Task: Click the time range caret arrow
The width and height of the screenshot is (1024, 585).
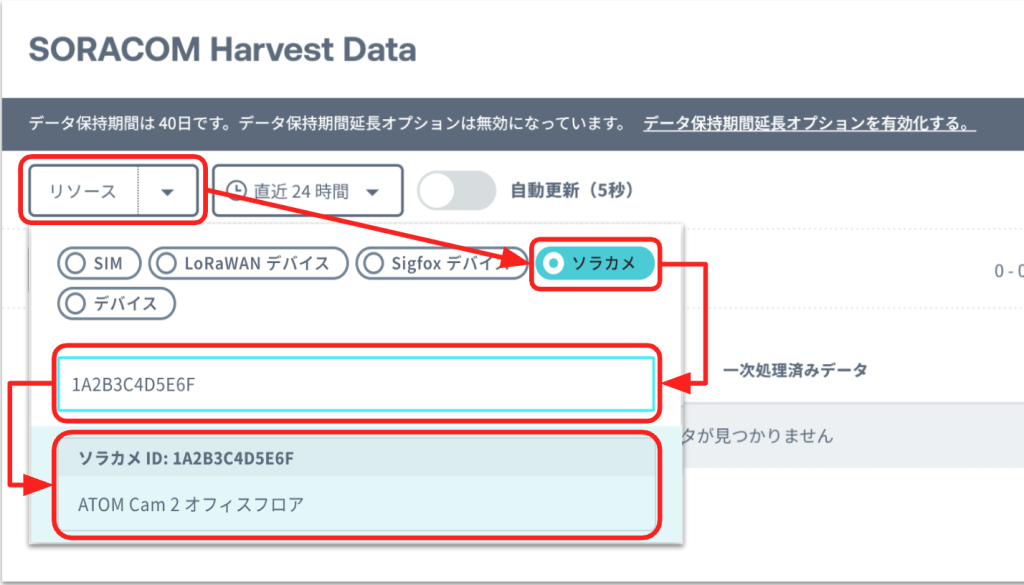Action: tap(372, 192)
